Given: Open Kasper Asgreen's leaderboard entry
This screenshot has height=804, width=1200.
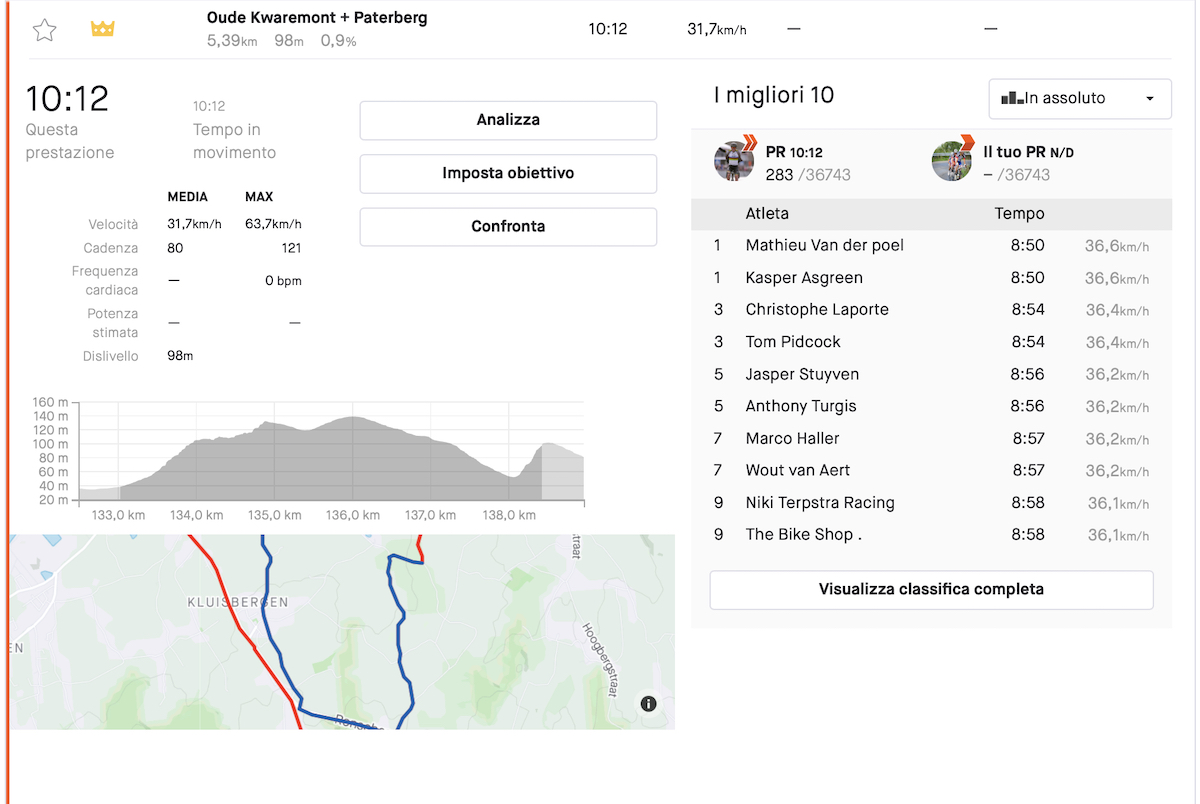Looking at the screenshot, I should tap(803, 278).
